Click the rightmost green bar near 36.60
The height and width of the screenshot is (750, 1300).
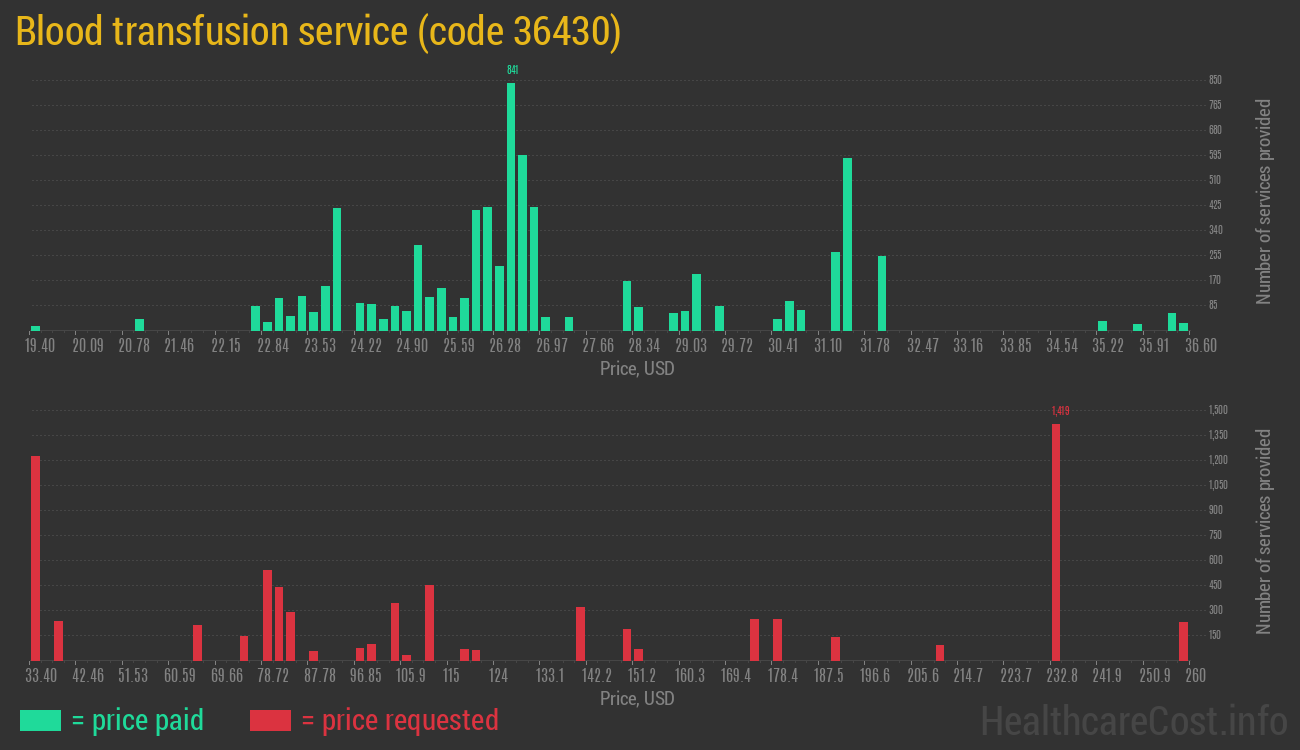pos(1183,326)
